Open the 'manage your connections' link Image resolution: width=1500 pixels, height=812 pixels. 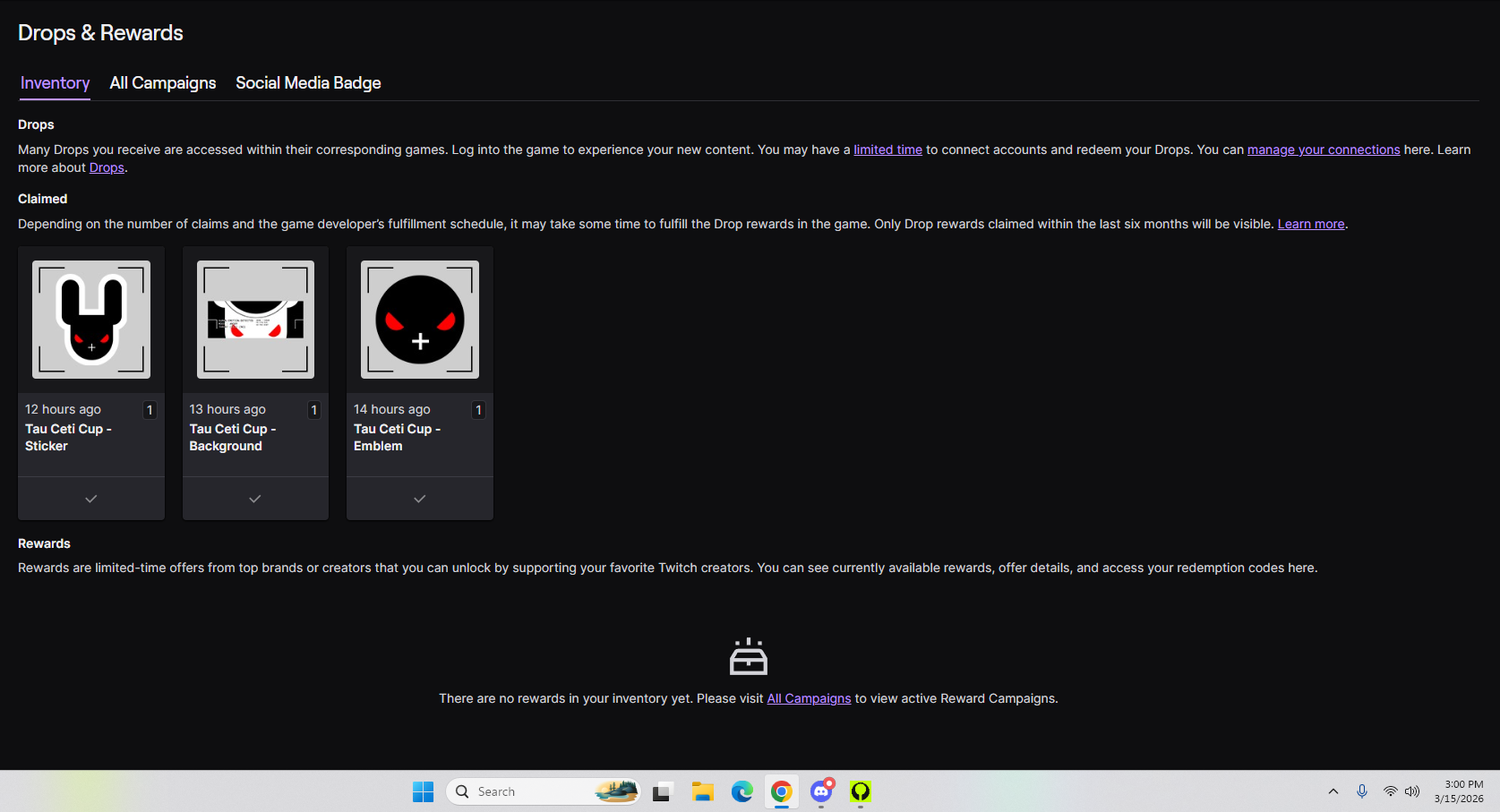[1323, 150]
